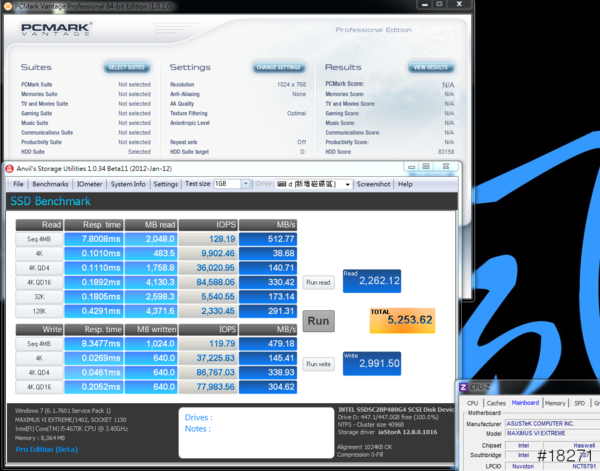The image size is (600, 471).
Task: Maximize the Anvil's Storage Utilities window
Action: point(426,166)
